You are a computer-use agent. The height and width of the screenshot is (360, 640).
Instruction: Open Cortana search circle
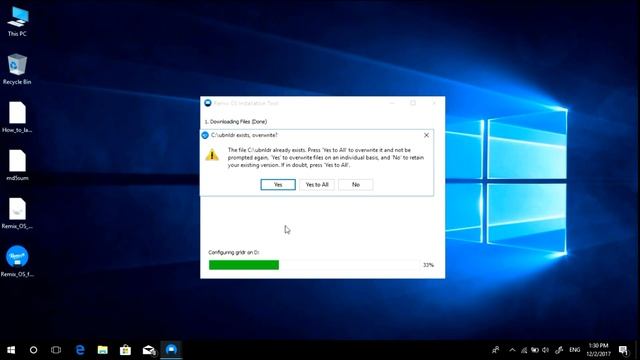tap(33, 350)
